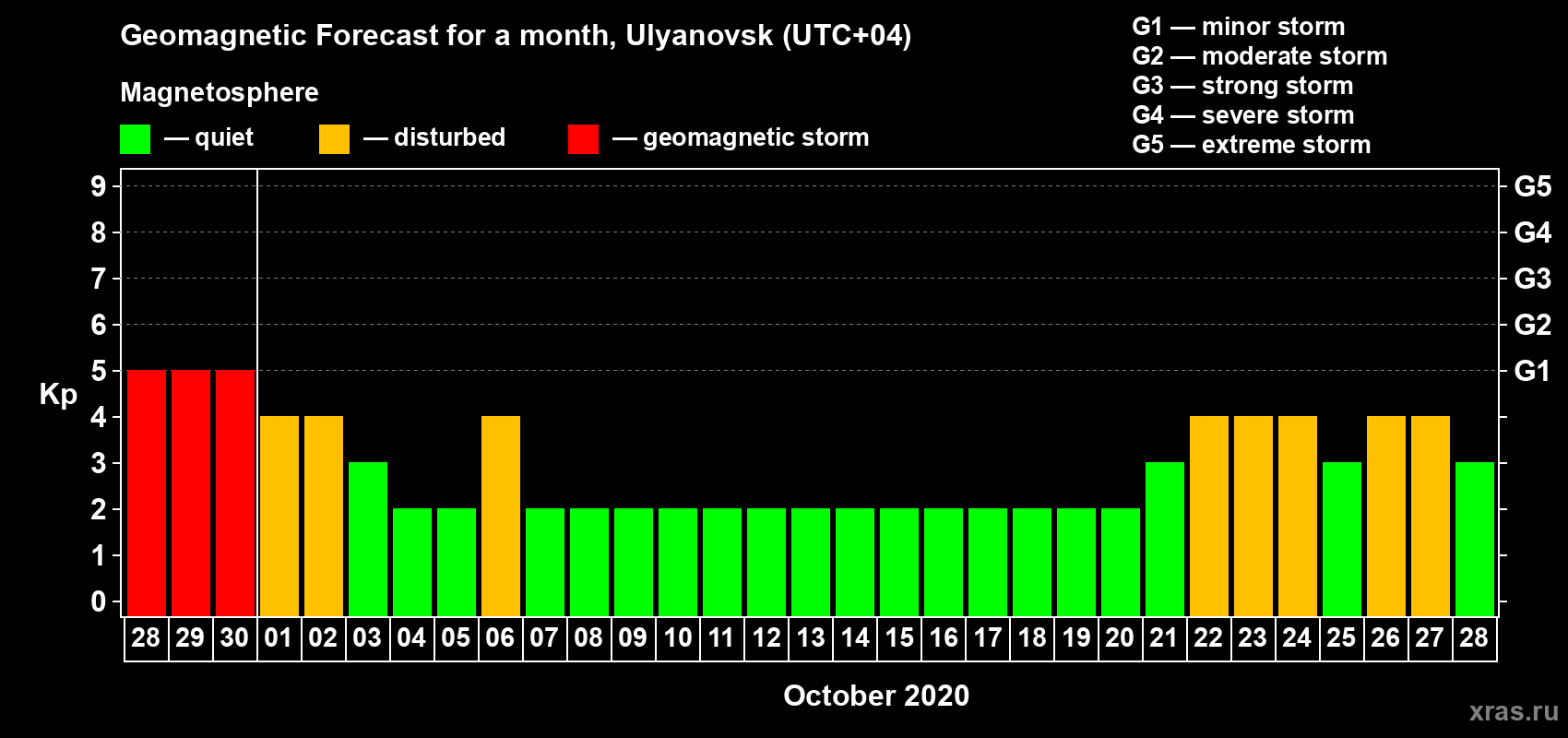Click the Kp axis value 7

99,279
